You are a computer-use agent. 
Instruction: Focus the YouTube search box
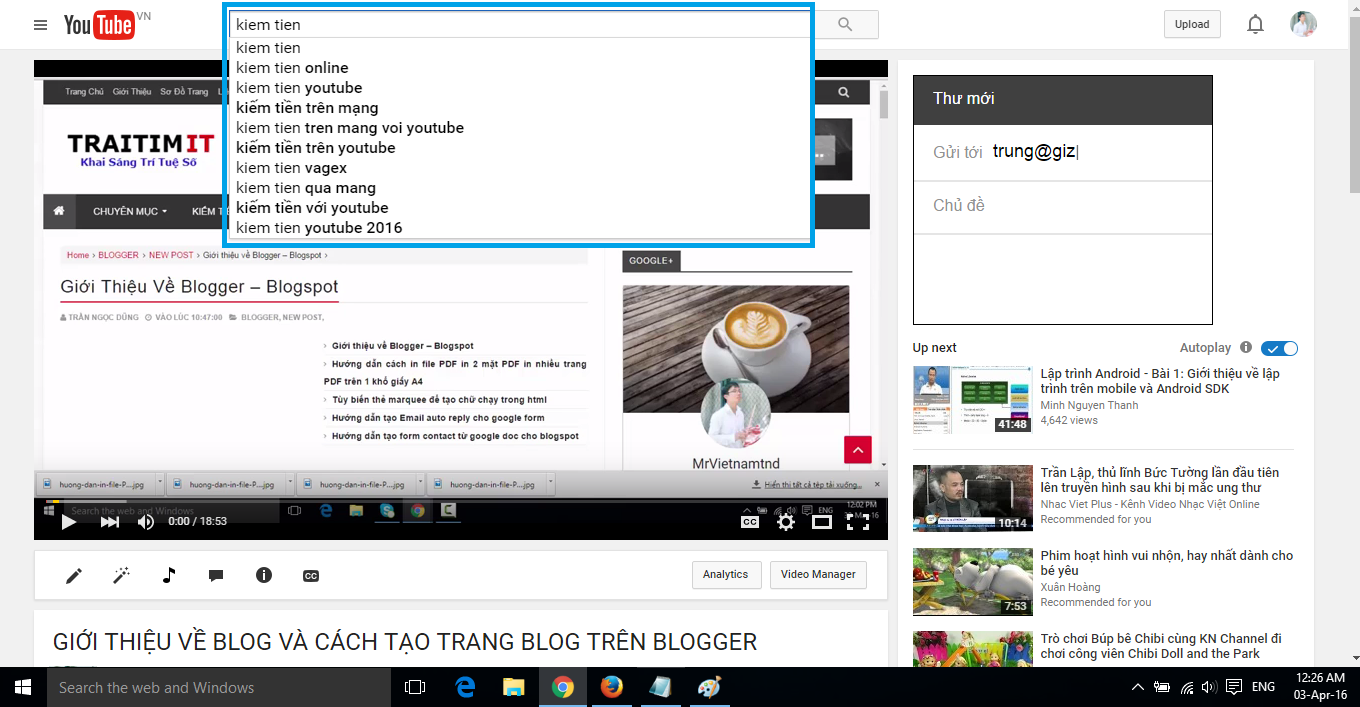click(x=518, y=25)
